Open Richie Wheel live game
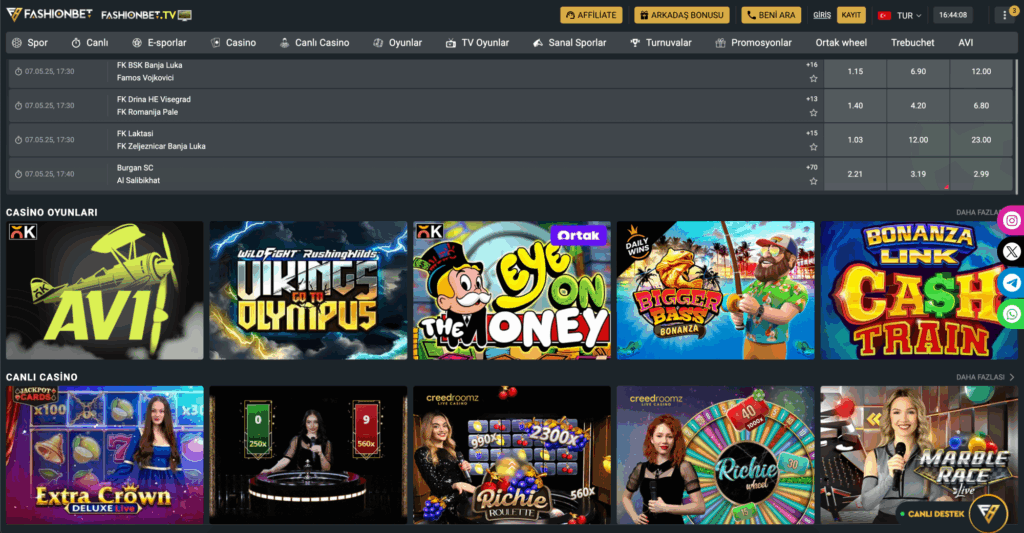The image size is (1024, 533). click(x=716, y=455)
